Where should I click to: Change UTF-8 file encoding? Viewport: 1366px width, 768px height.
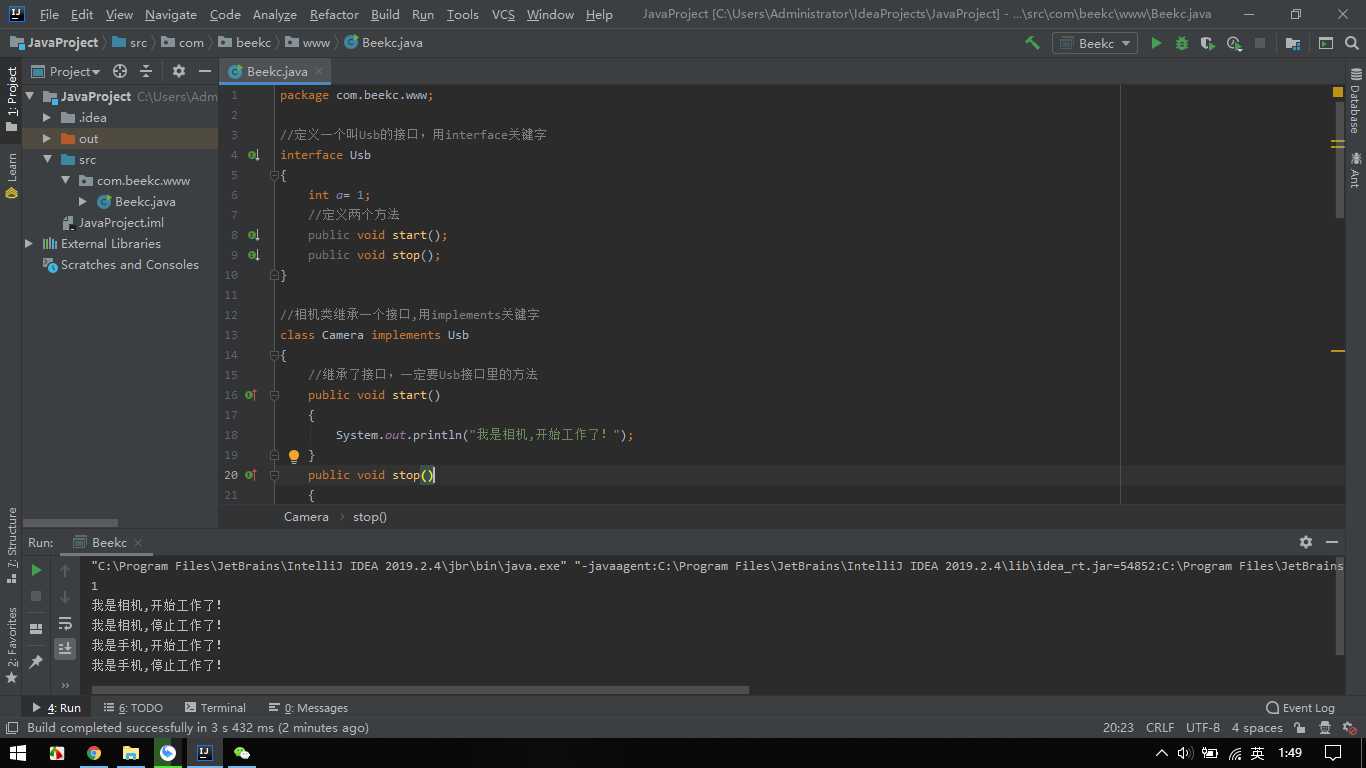point(1203,728)
